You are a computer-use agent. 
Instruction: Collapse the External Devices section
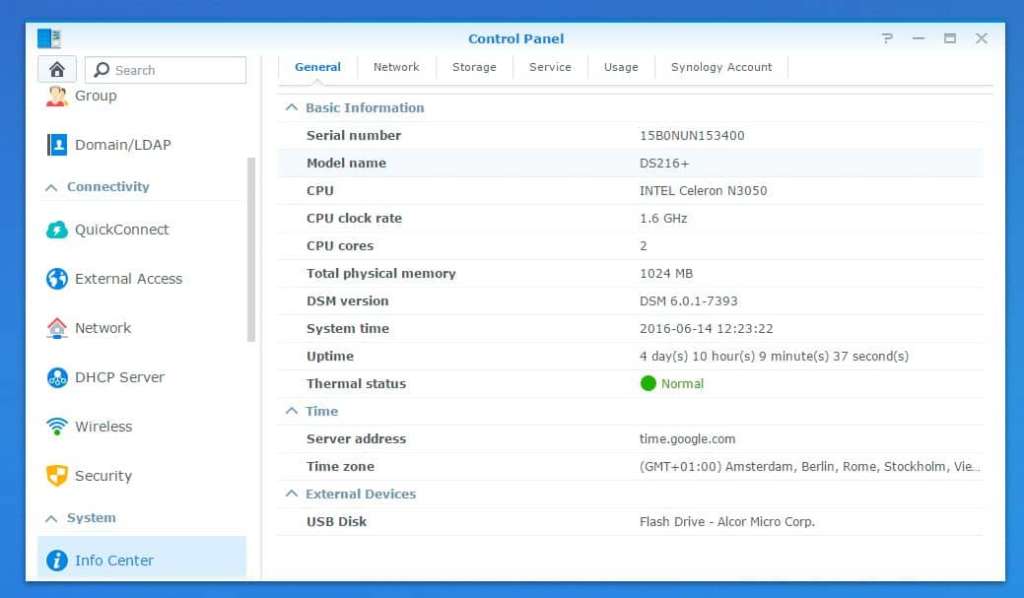click(291, 494)
